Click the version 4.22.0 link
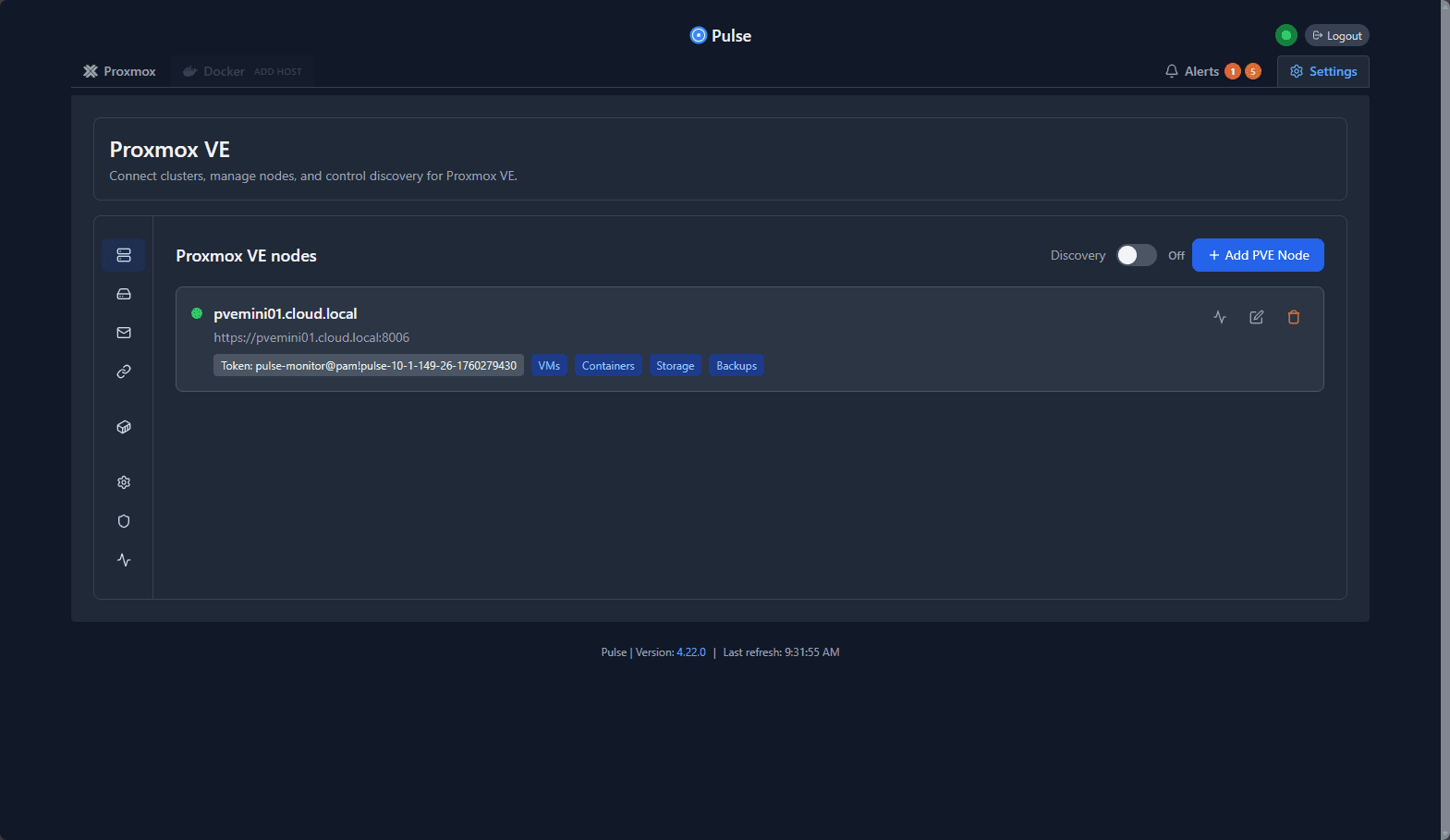Image resolution: width=1450 pixels, height=840 pixels. [x=691, y=652]
